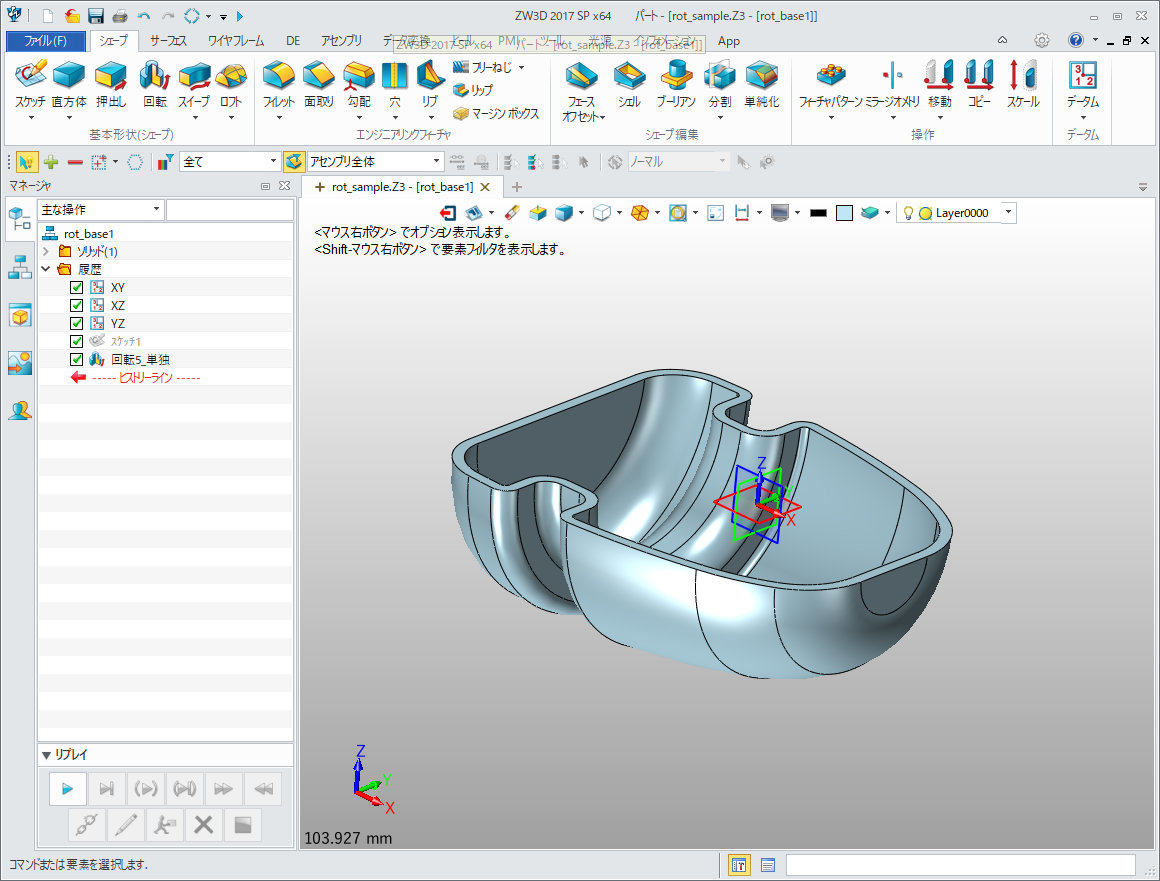Viewport: 1160px width, 881px height.
Task: Select the スイープ (Sweep) tool
Action: [x=194, y=84]
